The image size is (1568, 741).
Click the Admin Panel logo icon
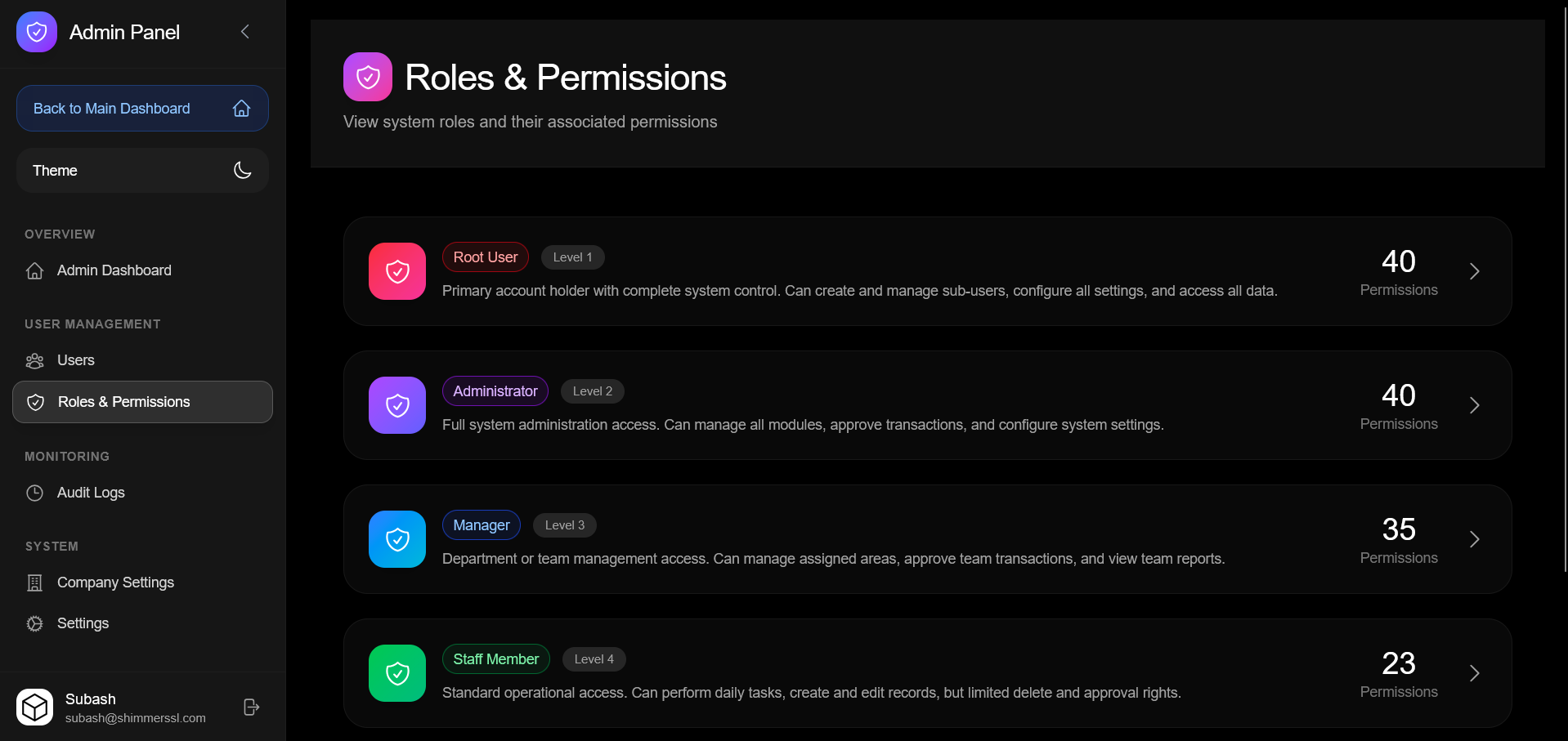tap(37, 32)
